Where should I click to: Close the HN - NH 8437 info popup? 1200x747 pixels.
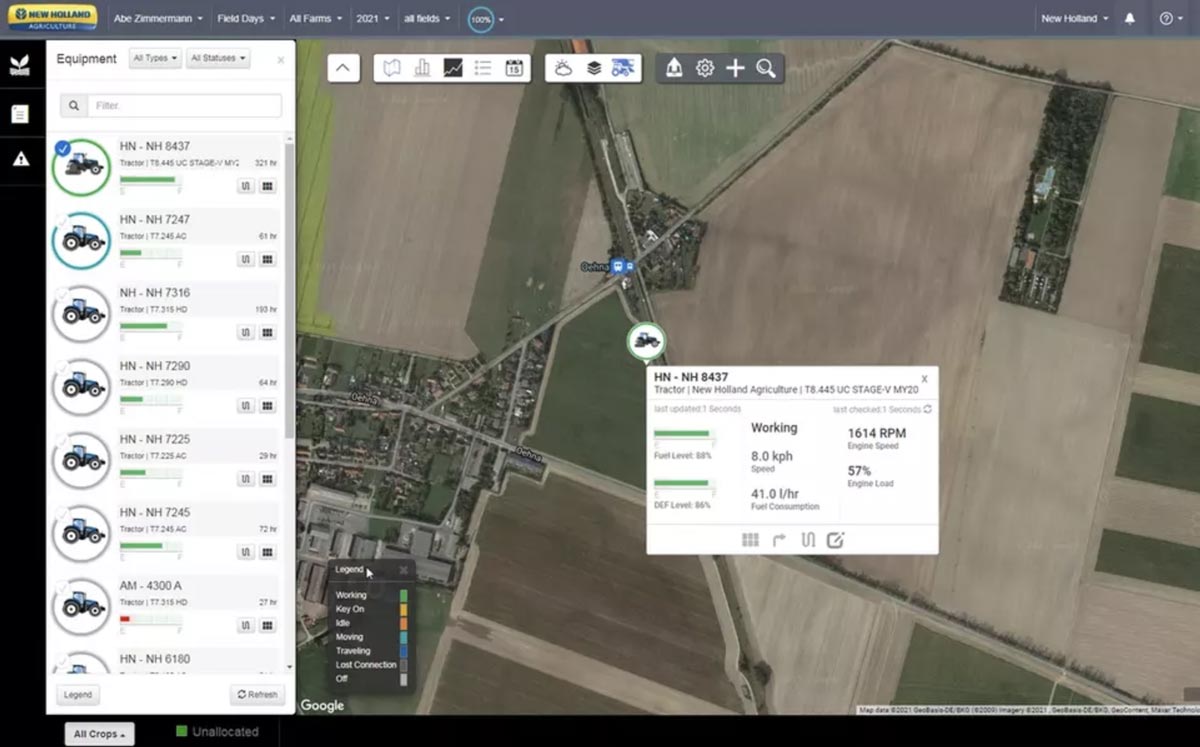924,379
